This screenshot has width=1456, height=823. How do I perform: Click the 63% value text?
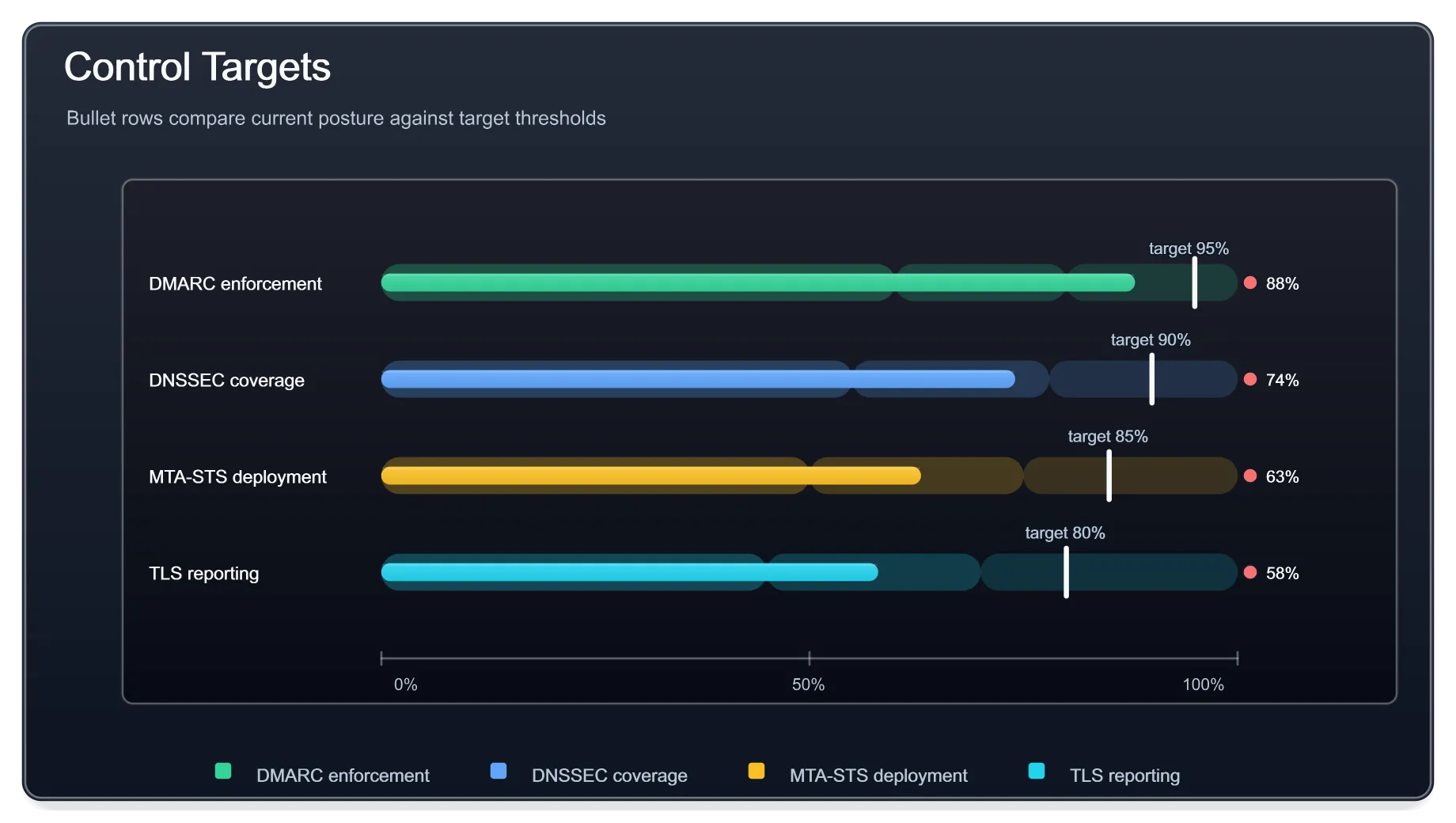coord(1282,476)
